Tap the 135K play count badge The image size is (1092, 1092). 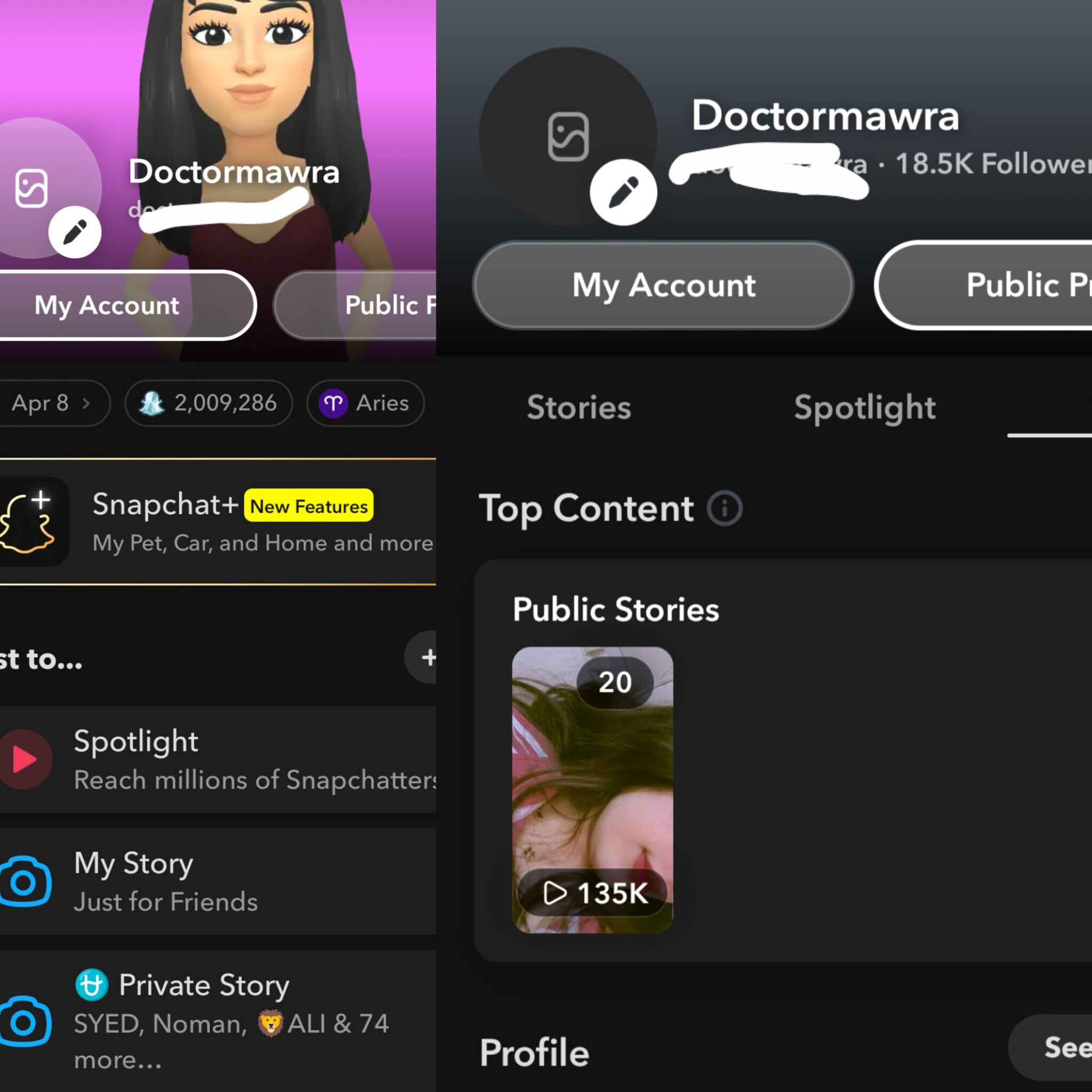(592, 893)
